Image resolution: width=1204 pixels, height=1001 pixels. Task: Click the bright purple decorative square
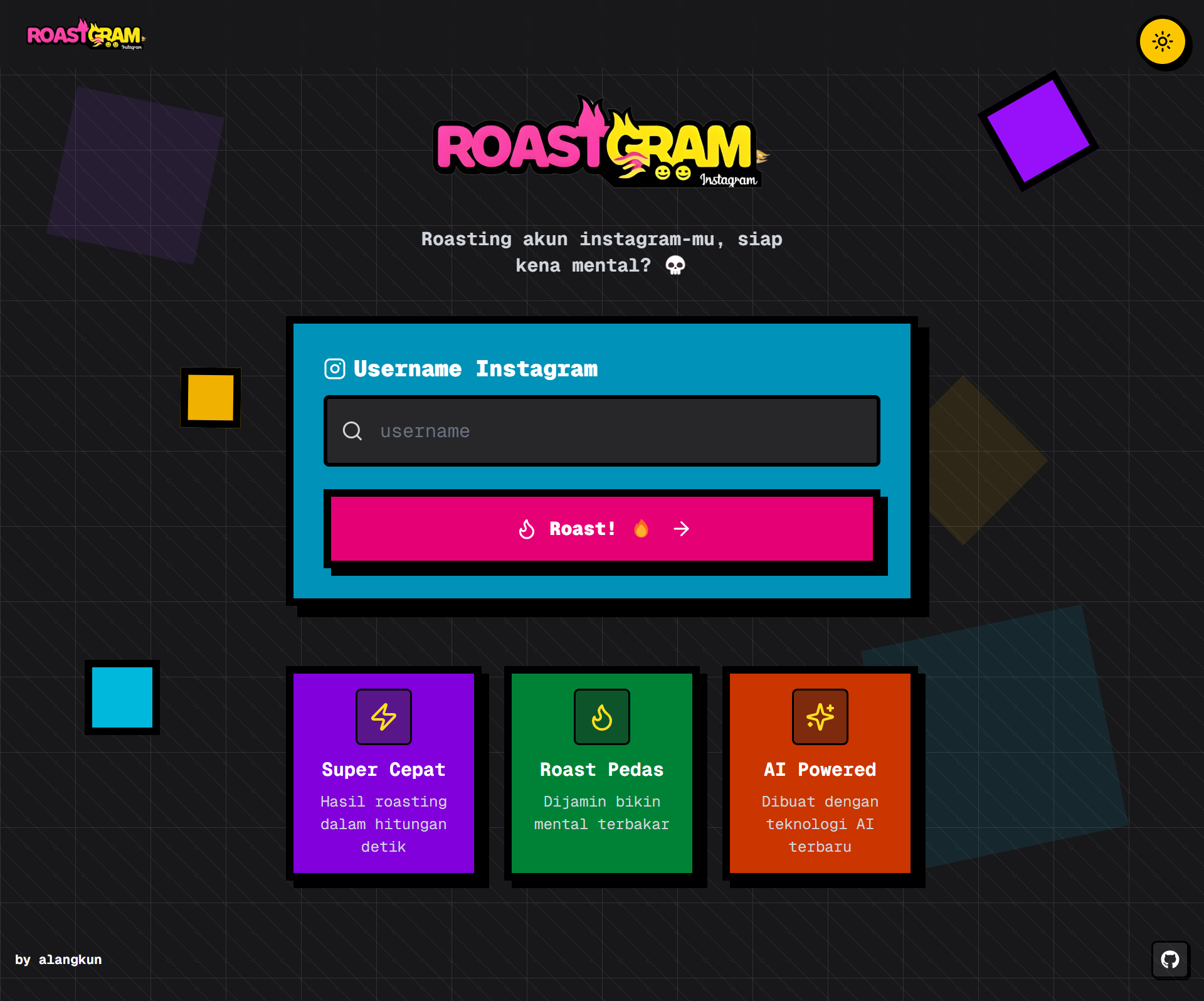coord(1038,131)
